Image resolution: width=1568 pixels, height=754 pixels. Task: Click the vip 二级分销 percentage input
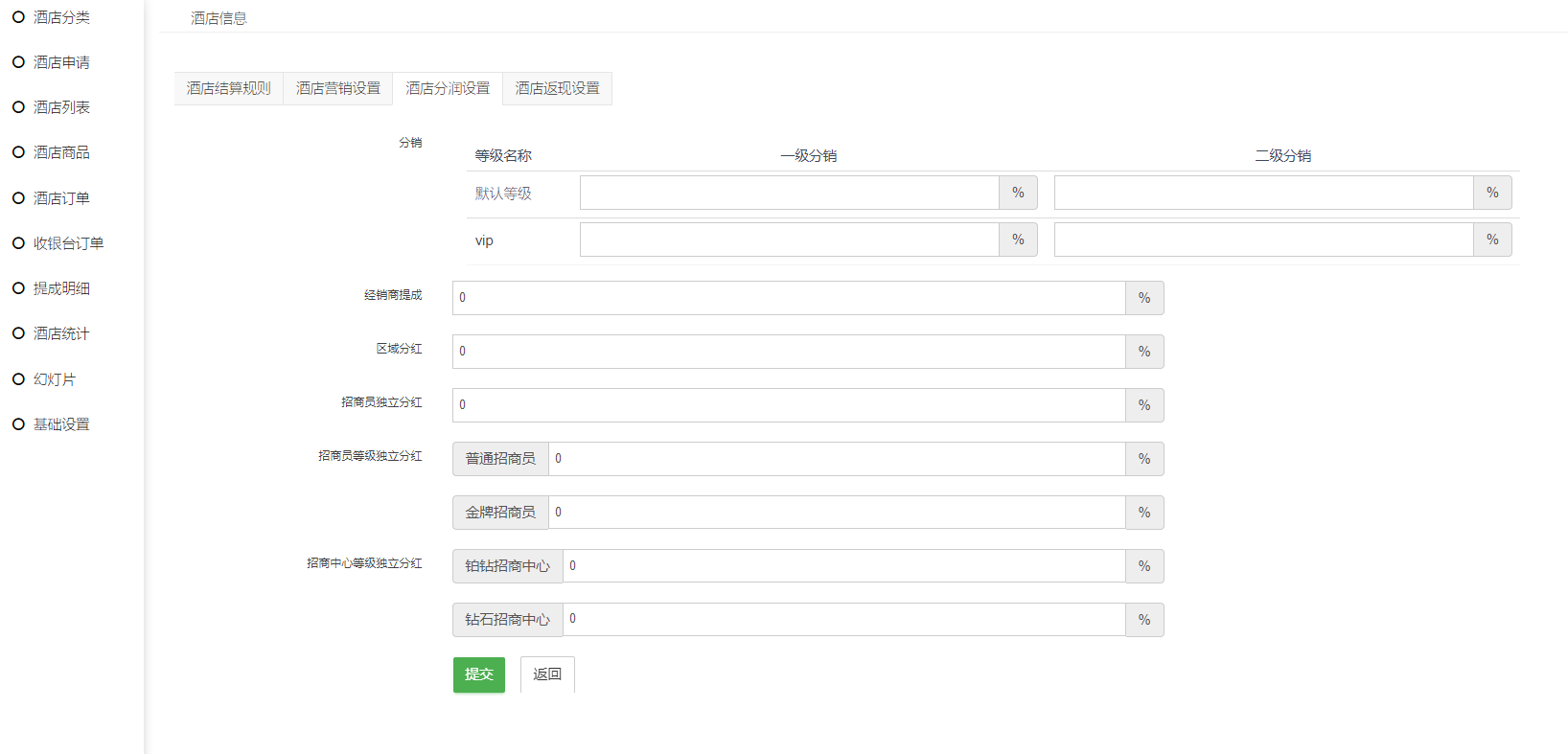(x=1263, y=240)
